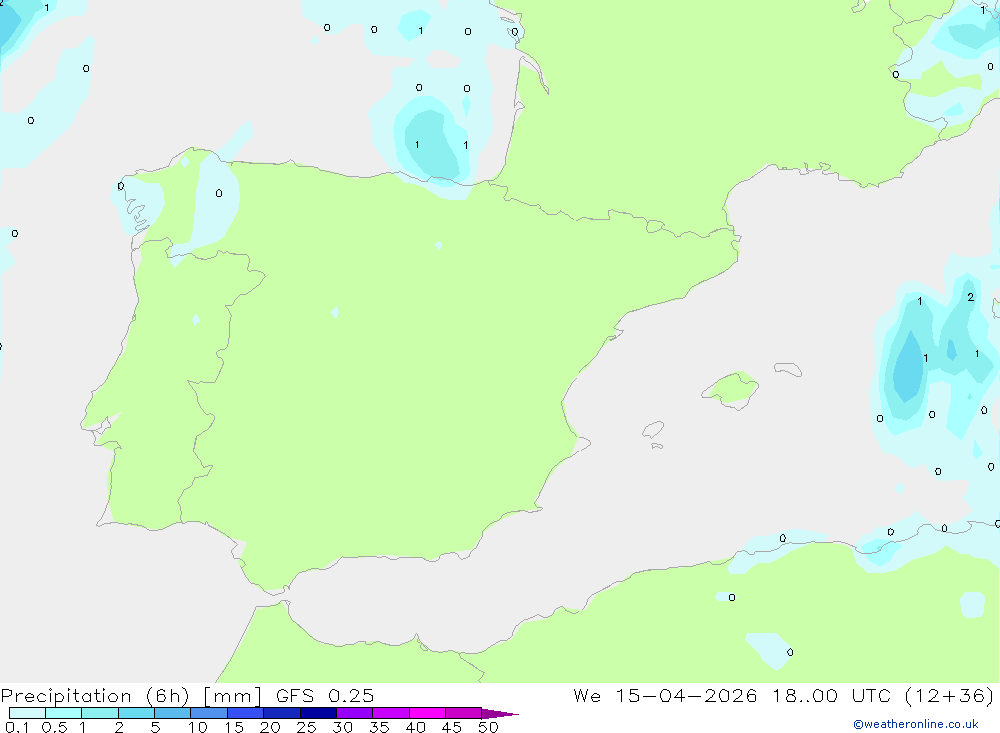1000x733 pixels.
Task: Click the 0.1–0.5 mm legend color box
Action: (x=27, y=713)
